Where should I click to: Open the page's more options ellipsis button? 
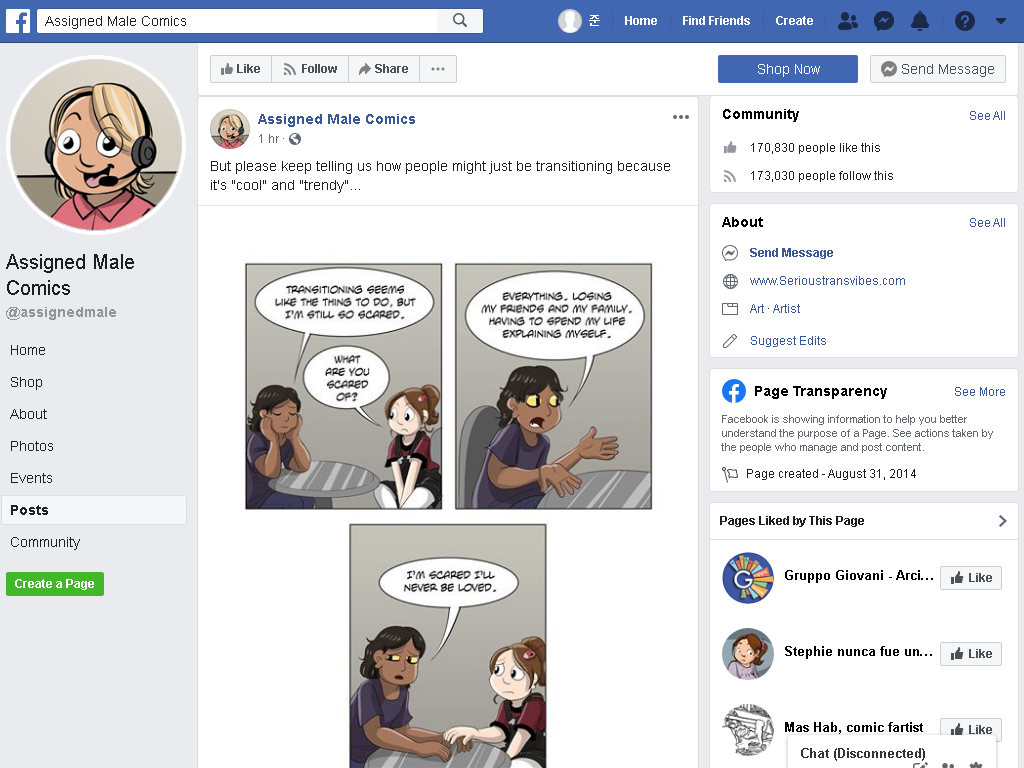pos(438,69)
